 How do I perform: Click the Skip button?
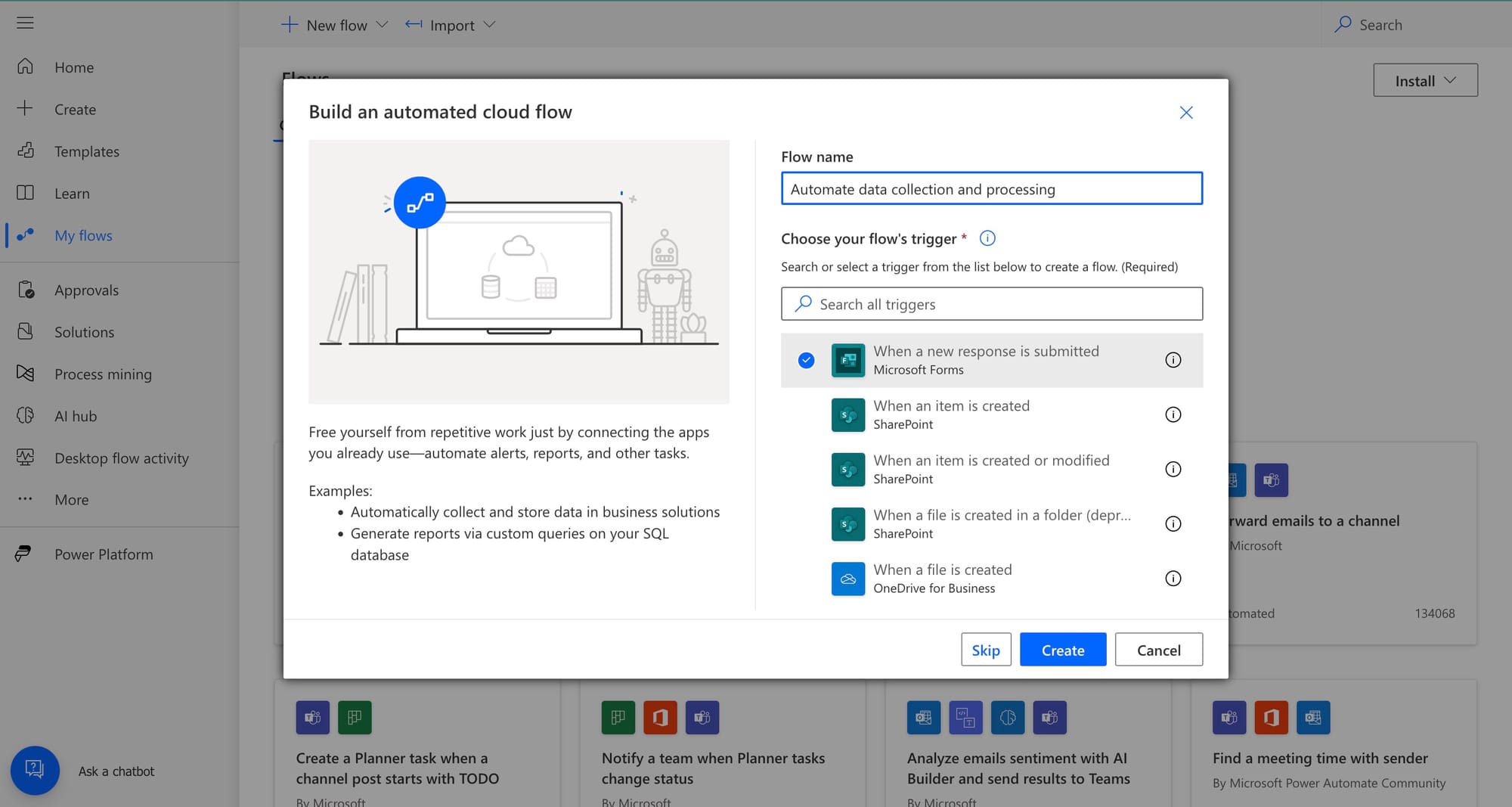pyautogui.click(x=986, y=650)
